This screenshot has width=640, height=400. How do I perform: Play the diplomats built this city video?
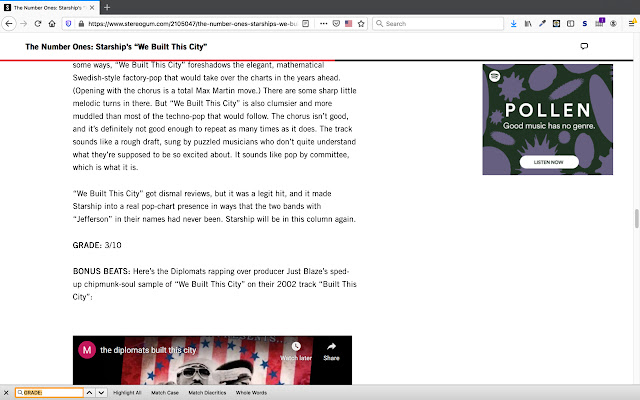coord(212,360)
